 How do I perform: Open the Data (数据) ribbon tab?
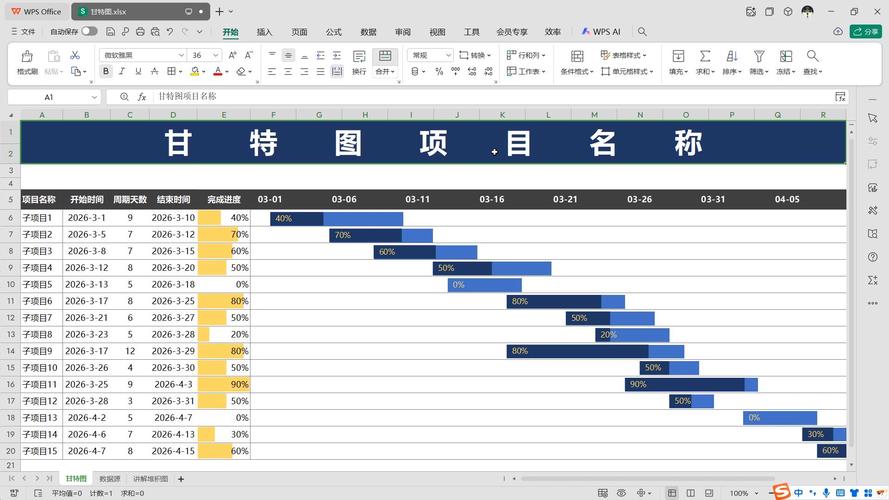click(368, 32)
